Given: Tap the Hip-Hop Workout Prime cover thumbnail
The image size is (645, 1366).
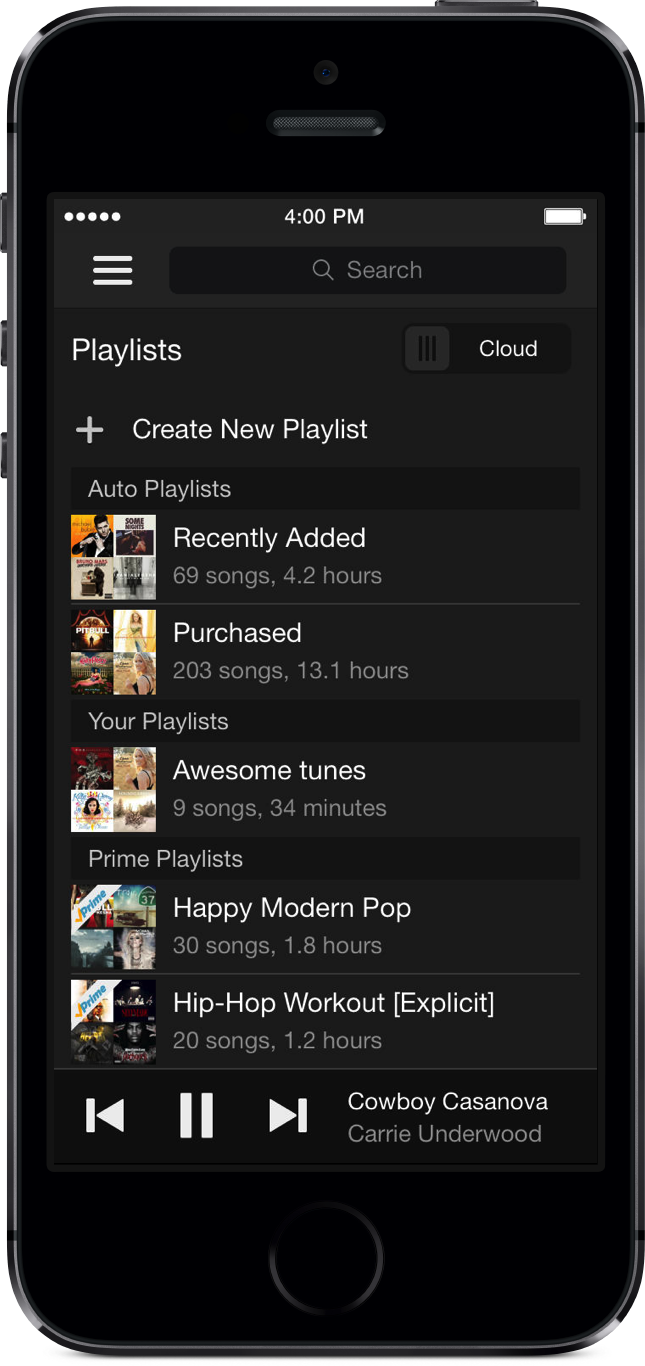Looking at the screenshot, I should (x=113, y=1022).
